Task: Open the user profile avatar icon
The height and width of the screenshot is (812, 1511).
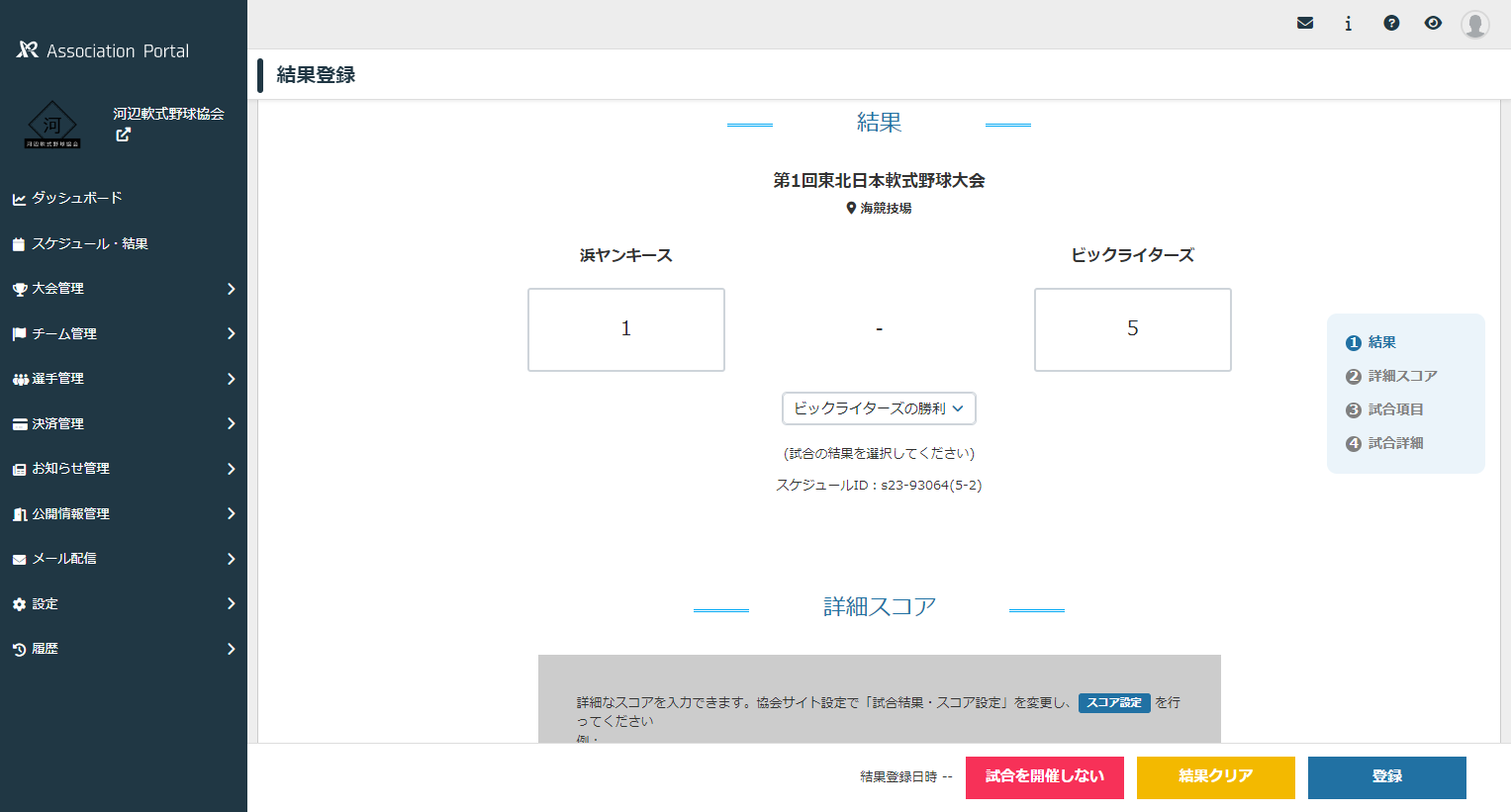Action: tap(1474, 24)
